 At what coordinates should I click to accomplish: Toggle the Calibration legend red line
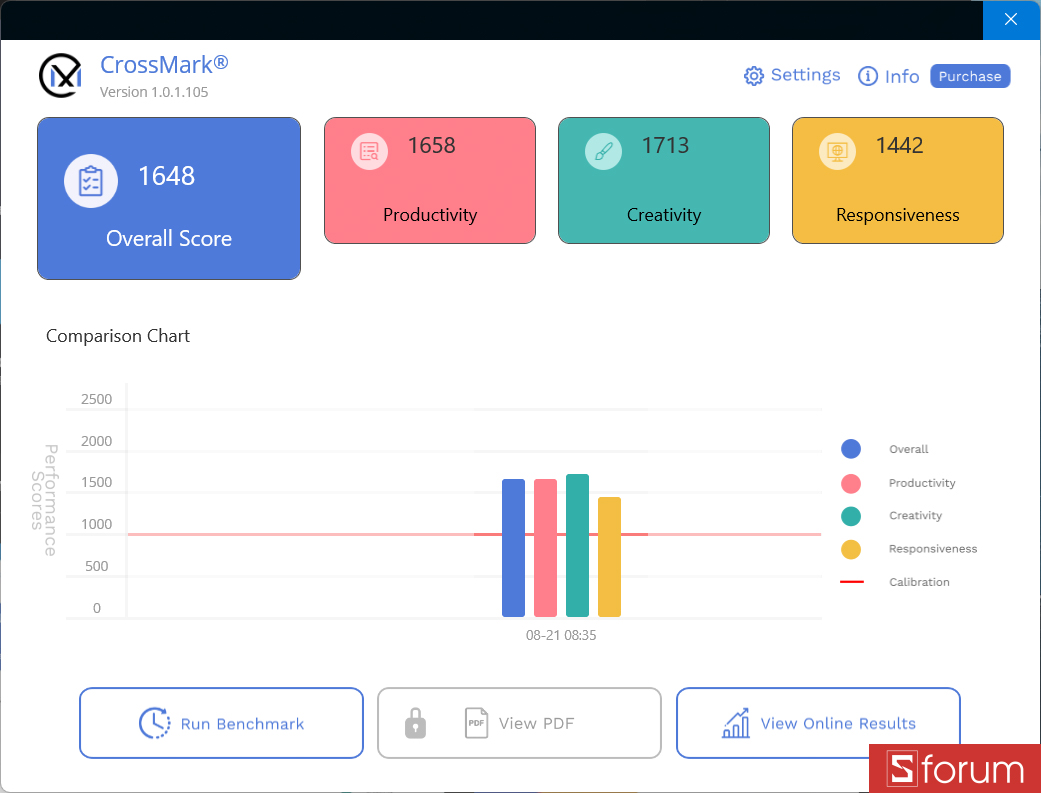pos(852,582)
